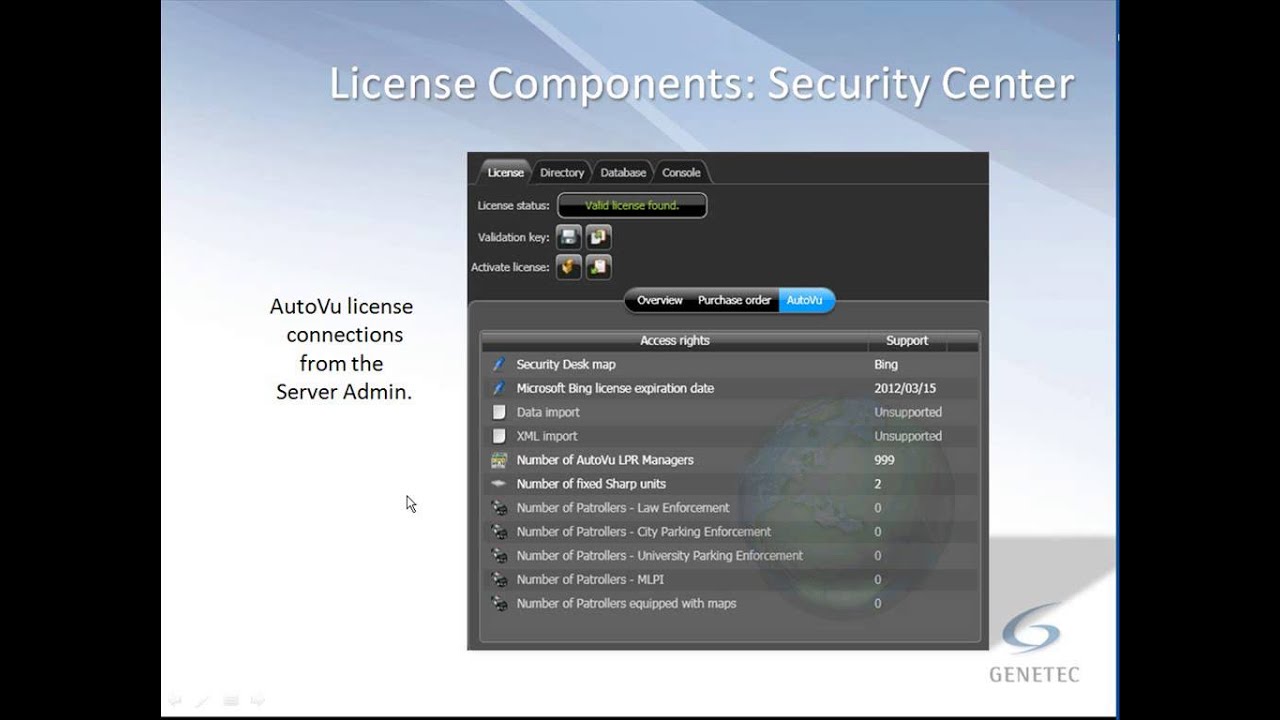
Task: Activate license from file/clipboard icon
Action: pyautogui.click(x=598, y=267)
